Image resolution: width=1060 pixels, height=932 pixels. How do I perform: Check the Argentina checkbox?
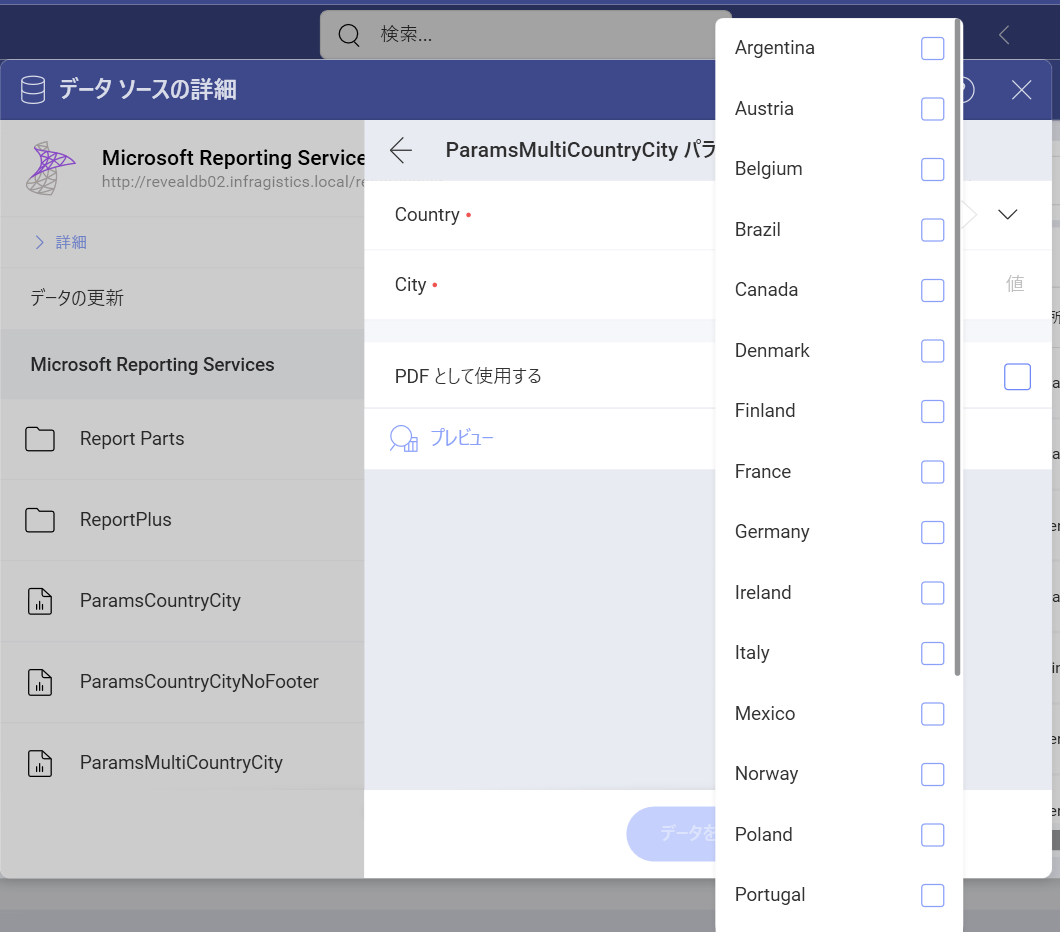(932, 48)
